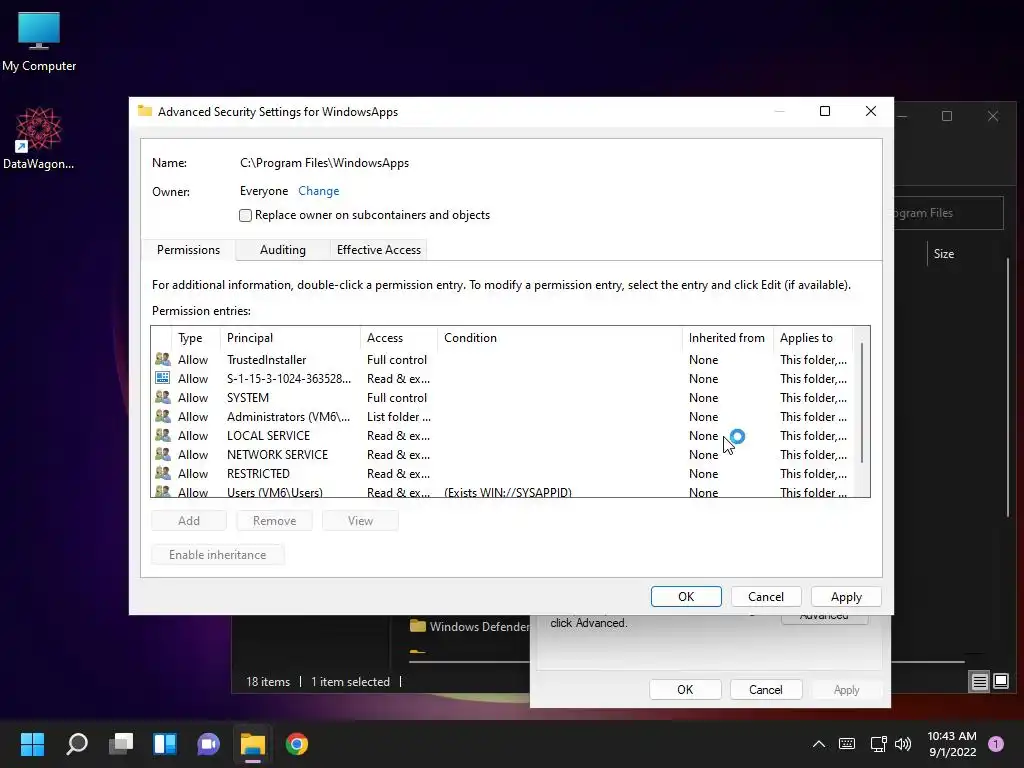1024x768 pixels.
Task: Show hidden icons tray chevron
Action: coord(818,744)
